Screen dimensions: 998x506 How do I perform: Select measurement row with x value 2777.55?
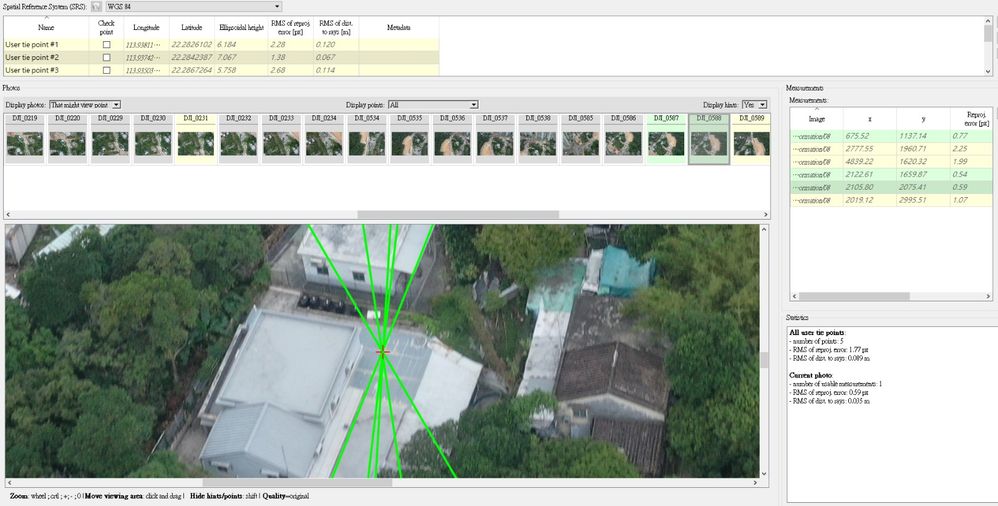891,149
